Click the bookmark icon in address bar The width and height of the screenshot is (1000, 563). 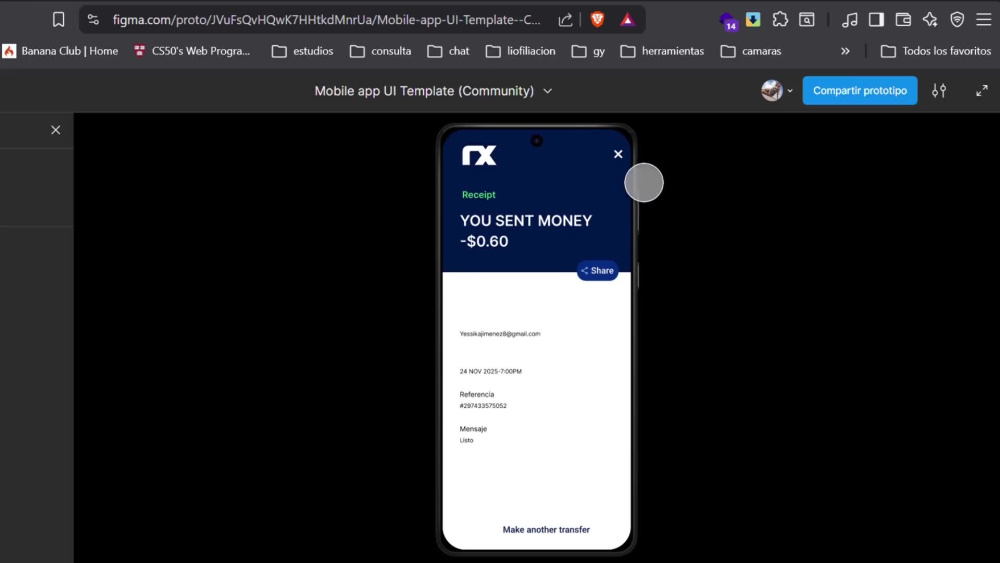(x=58, y=20)
